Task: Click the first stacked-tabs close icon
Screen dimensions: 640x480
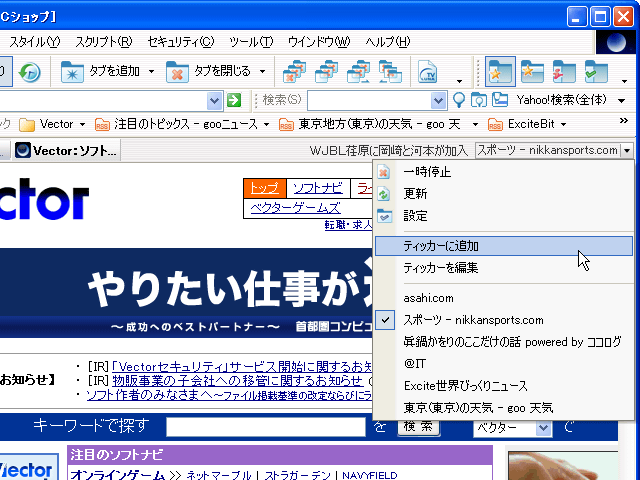Action: pos(294,72)
